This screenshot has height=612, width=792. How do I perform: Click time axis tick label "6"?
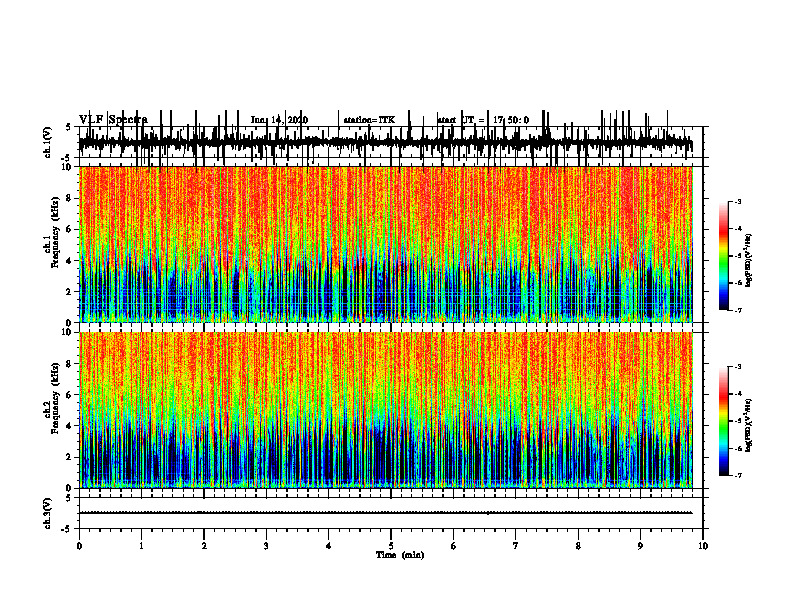pos(454,546)
